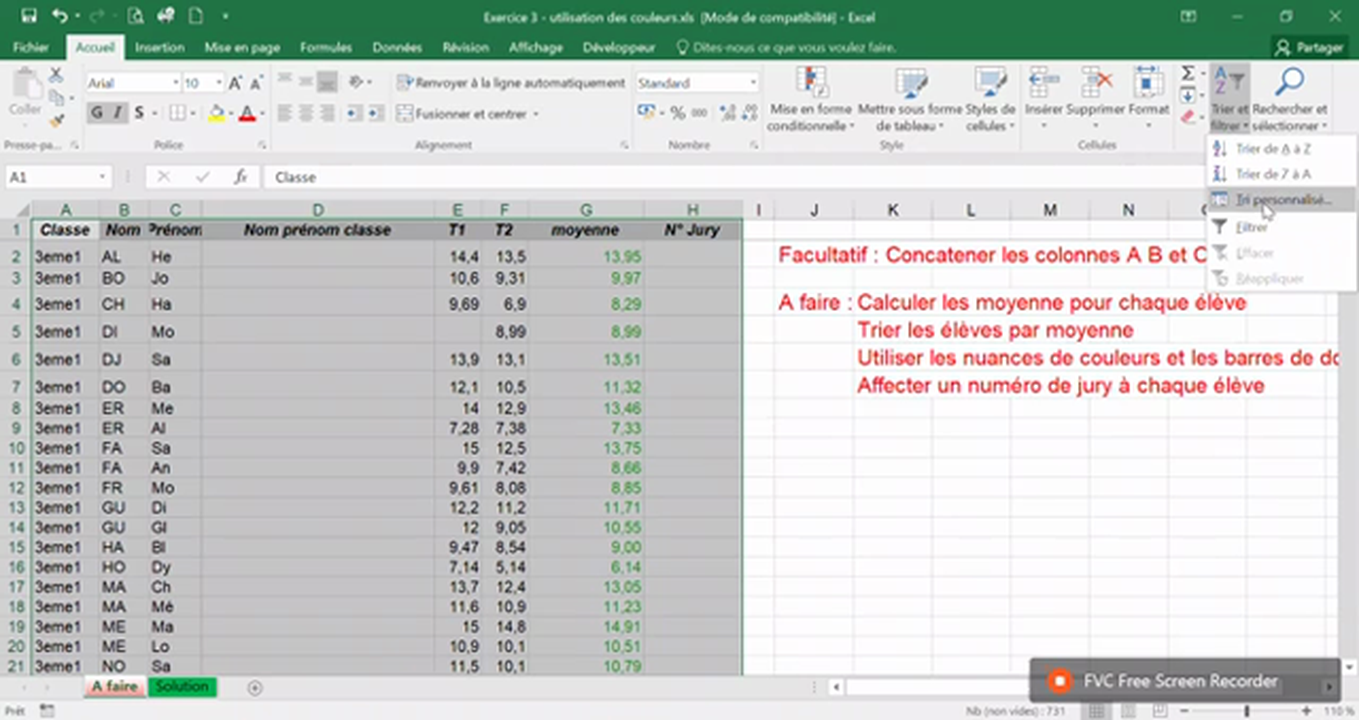1359x720 pixels.
Task: Activate strikethrough with the S icon
Action: tap(139, 112)
